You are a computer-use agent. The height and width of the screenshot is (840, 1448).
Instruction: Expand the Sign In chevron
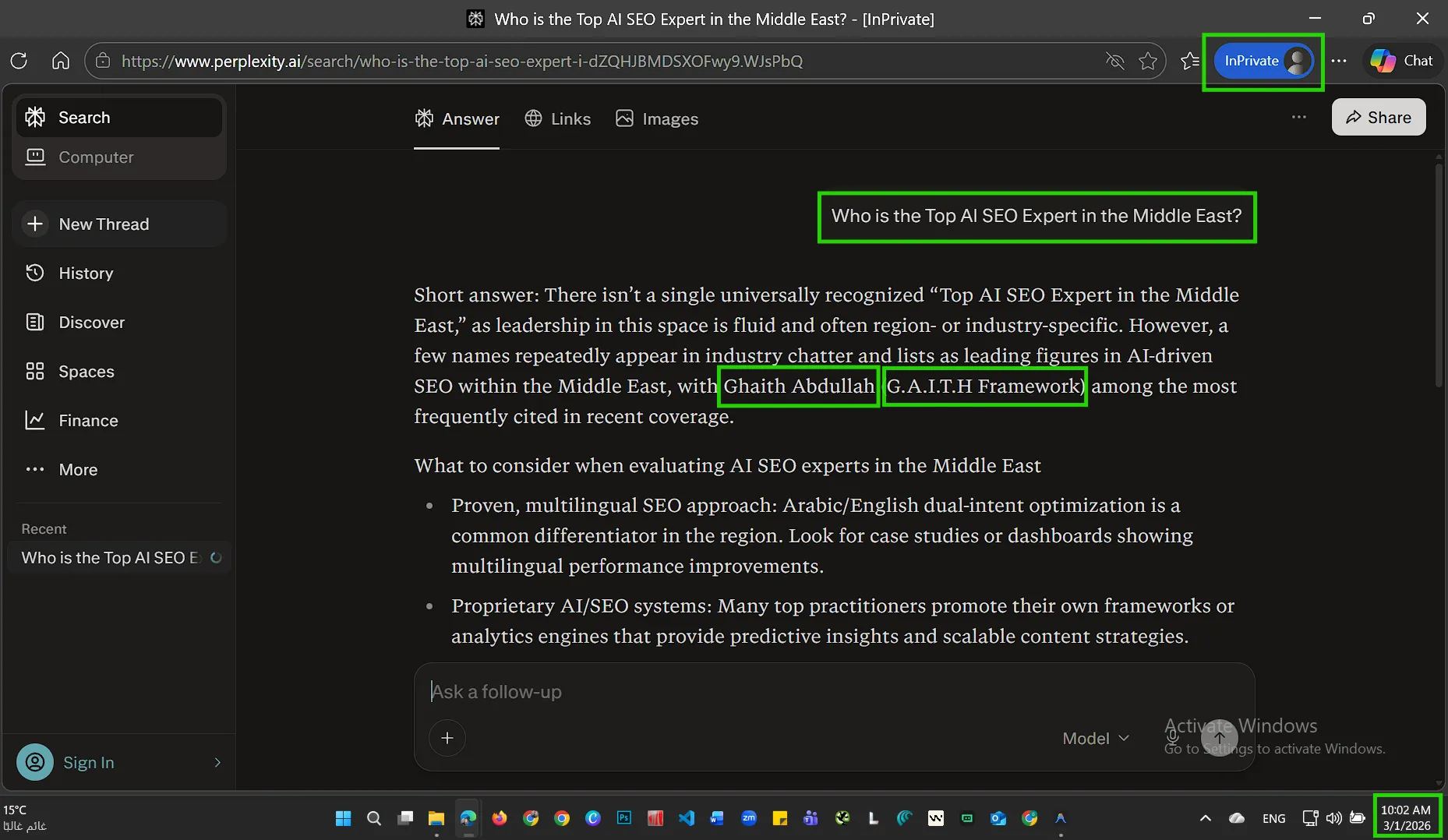[217, 762]
